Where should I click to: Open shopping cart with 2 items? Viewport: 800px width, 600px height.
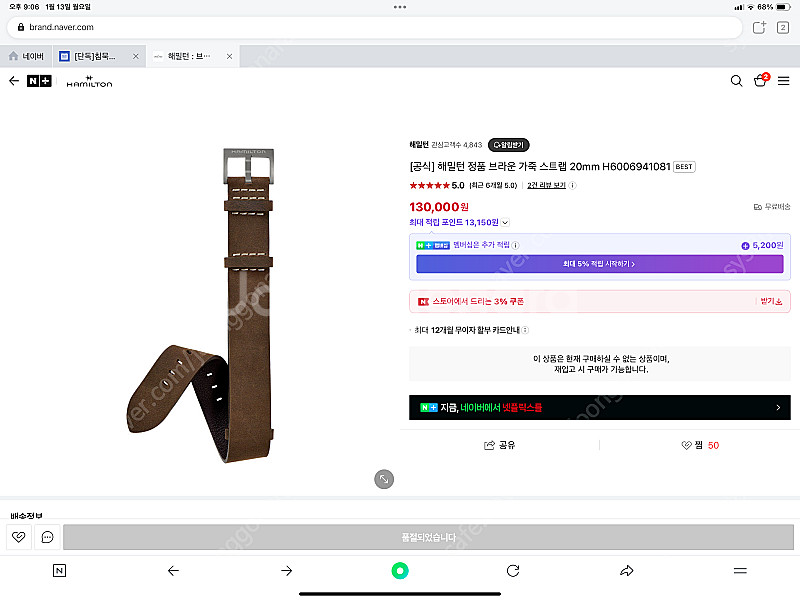point(761,80)
